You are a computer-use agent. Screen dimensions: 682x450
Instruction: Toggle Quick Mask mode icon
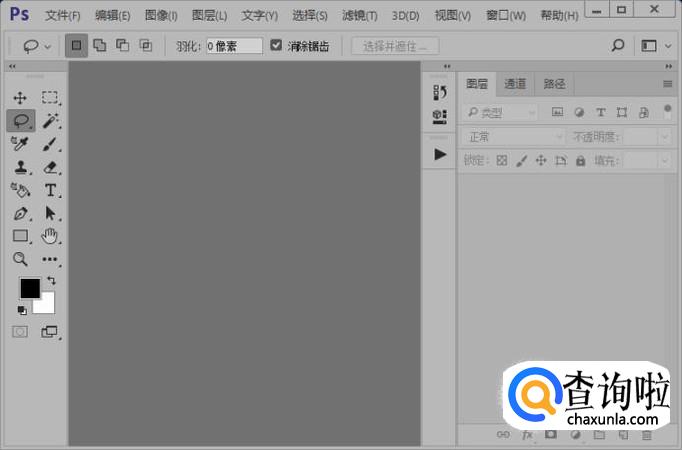point(20,331)
